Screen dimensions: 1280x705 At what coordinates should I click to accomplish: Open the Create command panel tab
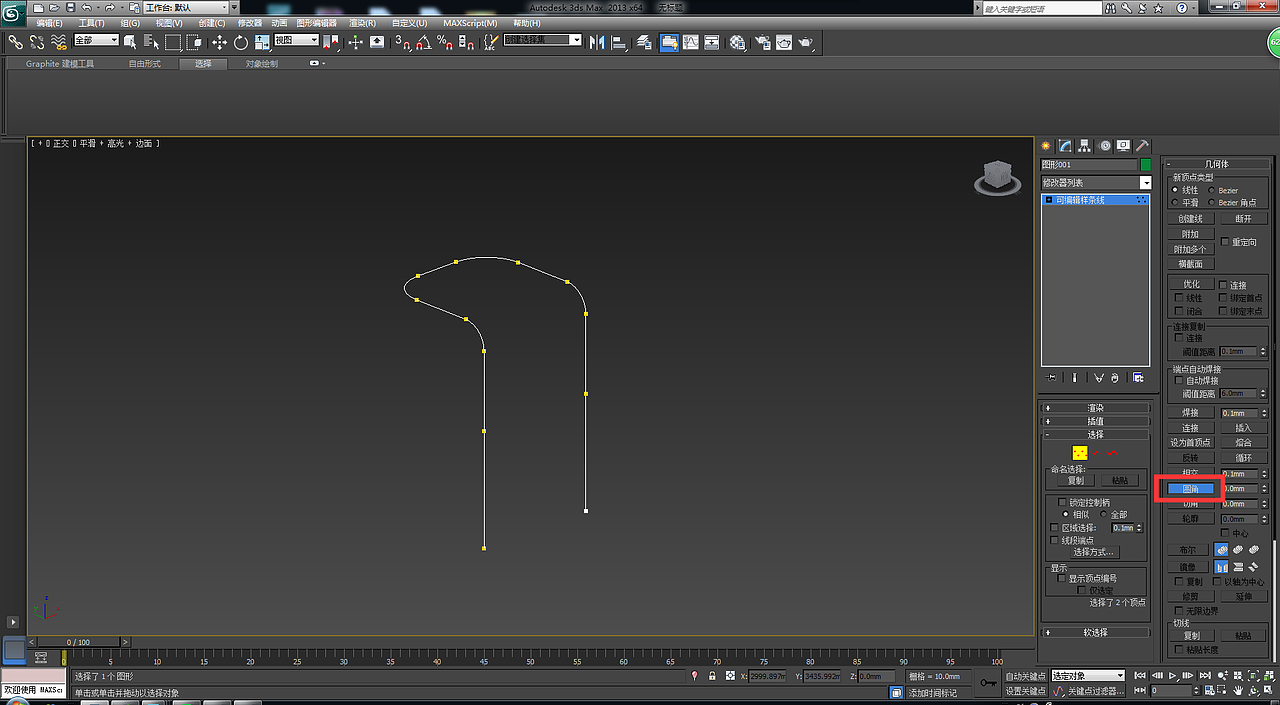coord(1047,145)
